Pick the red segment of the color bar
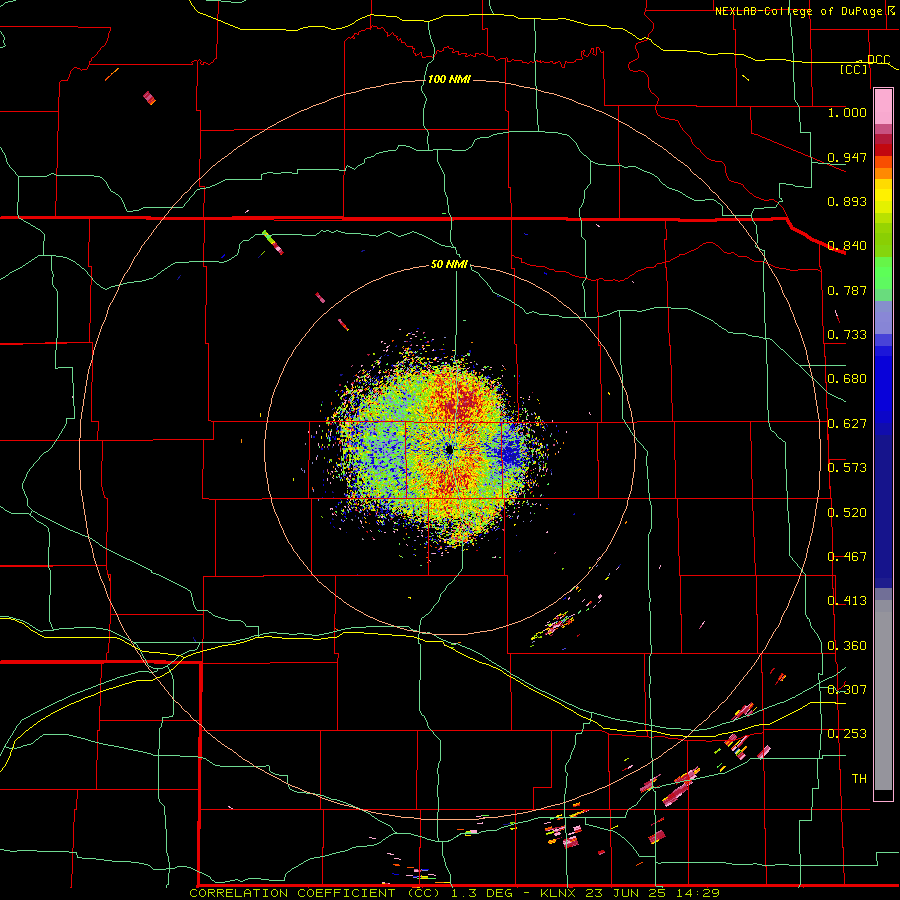The height and width of the screenshot is (900, 900). click(883, 150)
